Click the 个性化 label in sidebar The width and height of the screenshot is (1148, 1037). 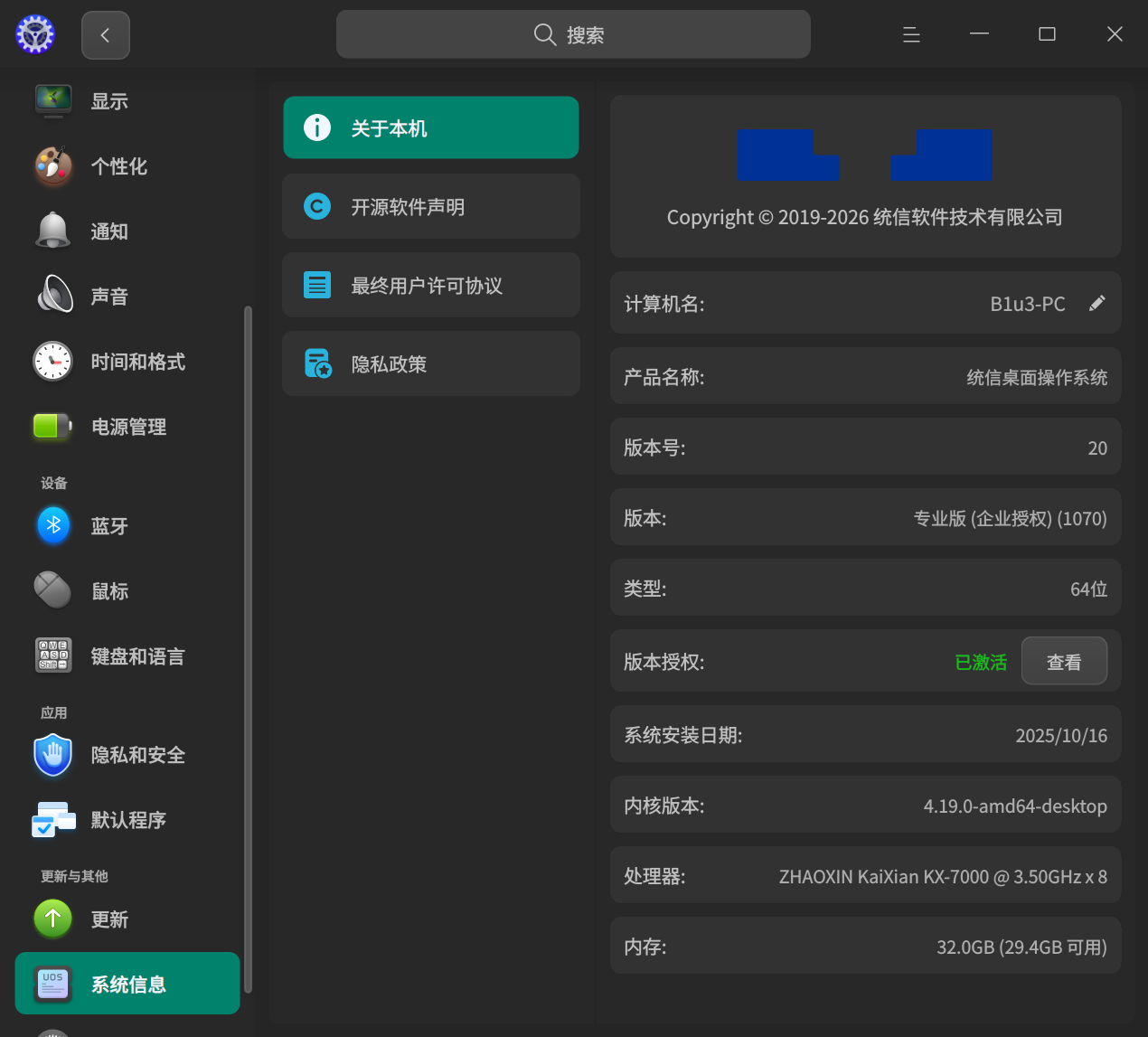tap(119, 166)
